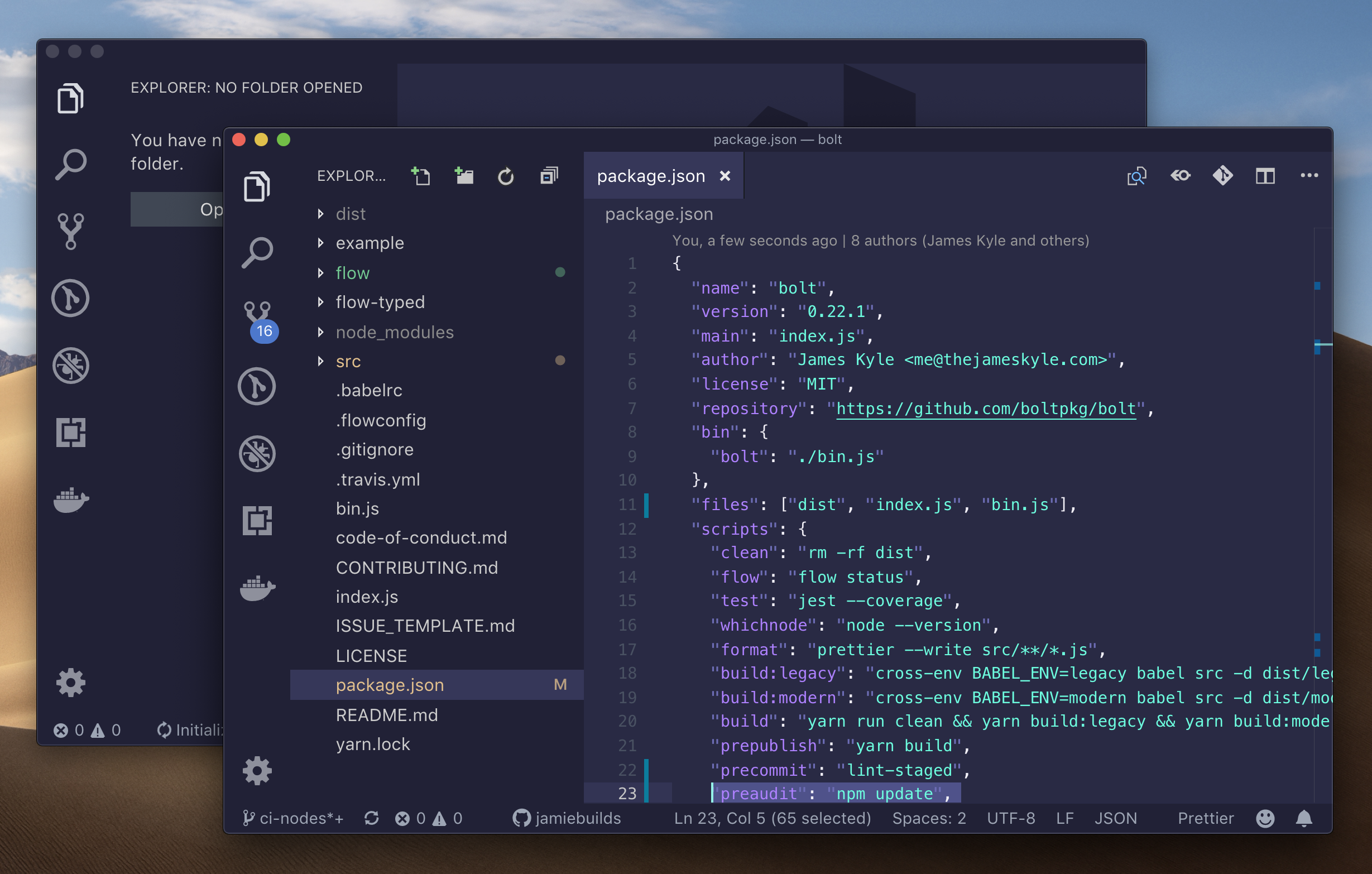Click the New File icon in Explorer
The image size is (1372, 874).
tap(420, 176)
